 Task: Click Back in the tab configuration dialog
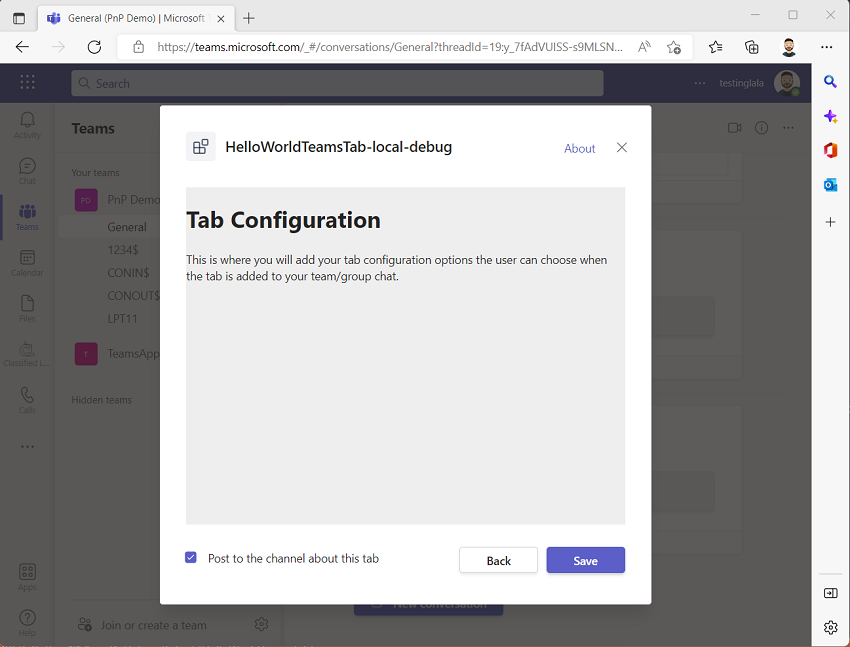coord(498,560)
